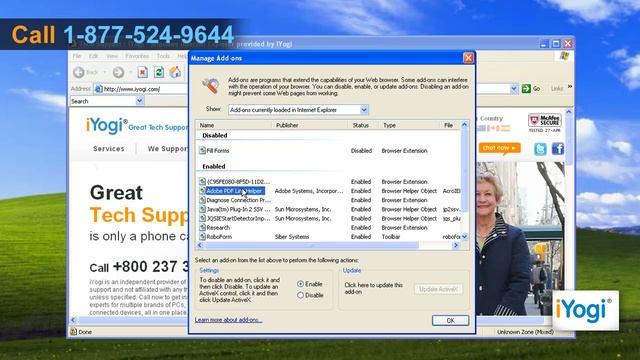Open the Edit menu in Internet Explorer
640x360 pixels.
tap(93, 56)
